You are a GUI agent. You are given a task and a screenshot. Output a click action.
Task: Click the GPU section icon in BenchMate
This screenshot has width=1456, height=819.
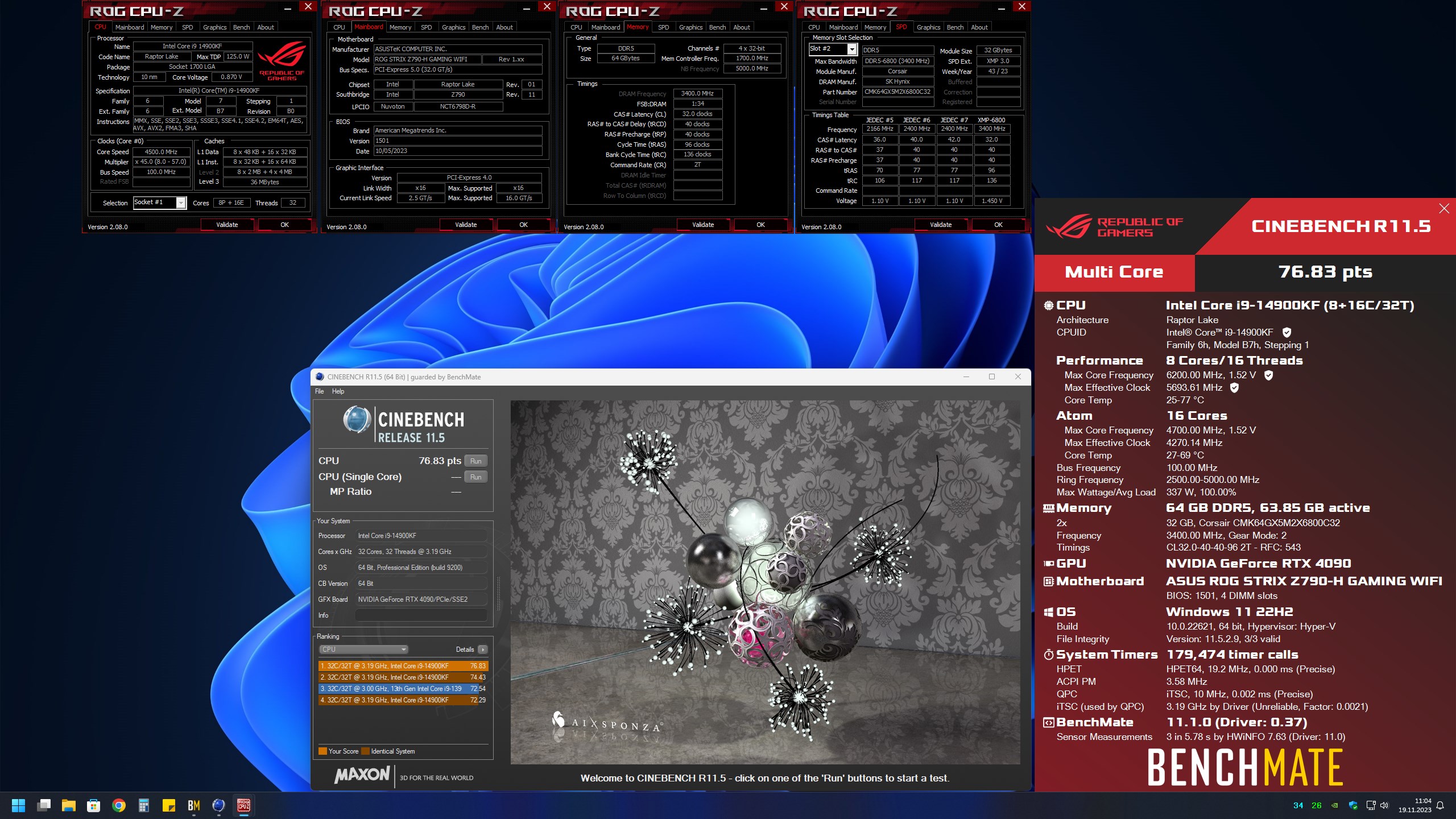(1048, 564)
